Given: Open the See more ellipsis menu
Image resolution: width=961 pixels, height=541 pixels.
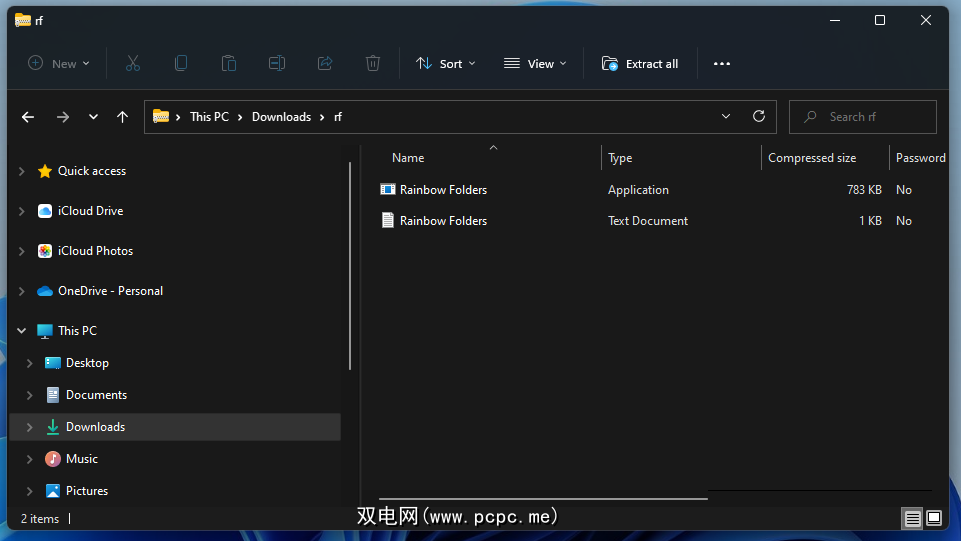Looking at the screenshot, I should [x=722, y=63].
